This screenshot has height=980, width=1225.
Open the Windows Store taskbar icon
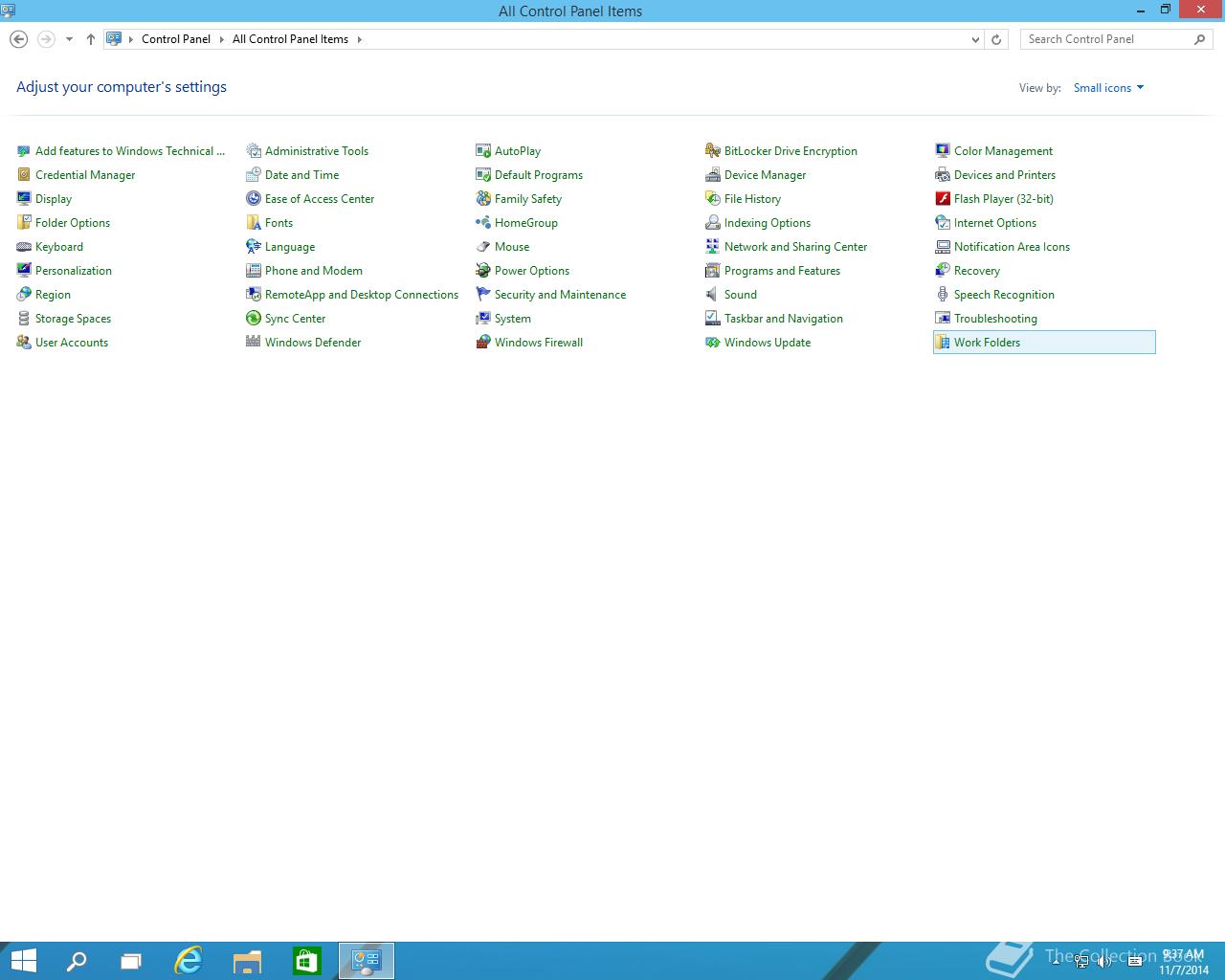point(306,961)
